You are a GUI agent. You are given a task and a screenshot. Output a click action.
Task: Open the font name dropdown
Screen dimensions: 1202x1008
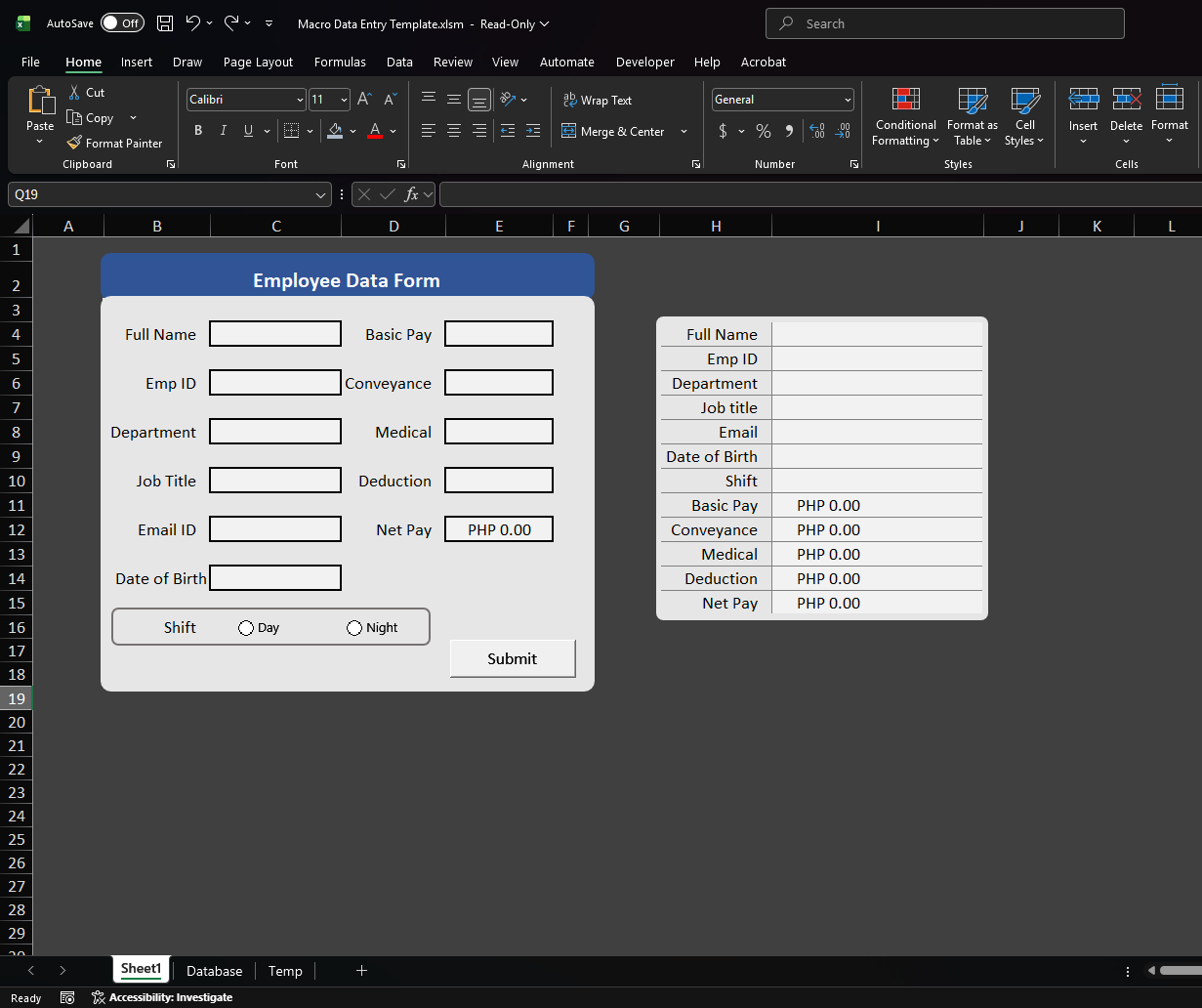298,100
